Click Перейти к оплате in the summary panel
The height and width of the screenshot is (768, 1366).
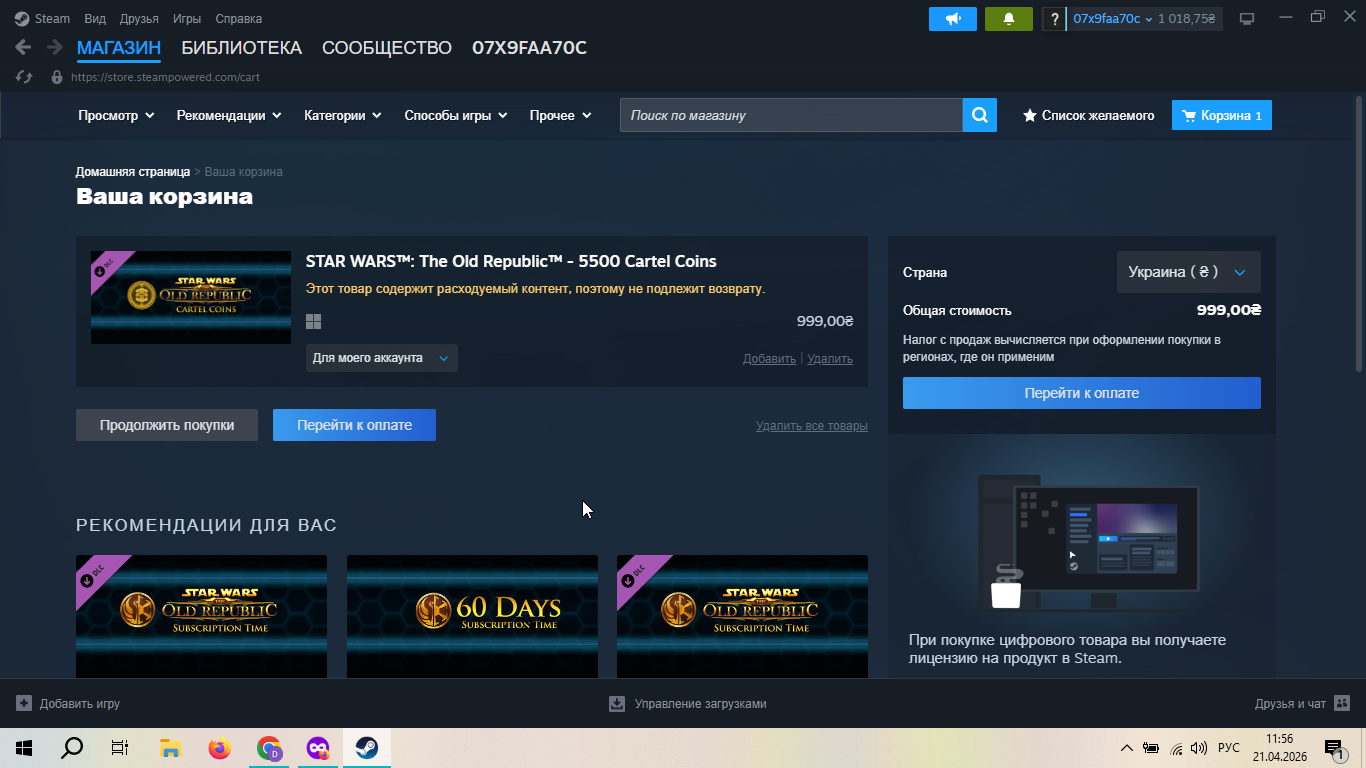tap(1082, 393)
